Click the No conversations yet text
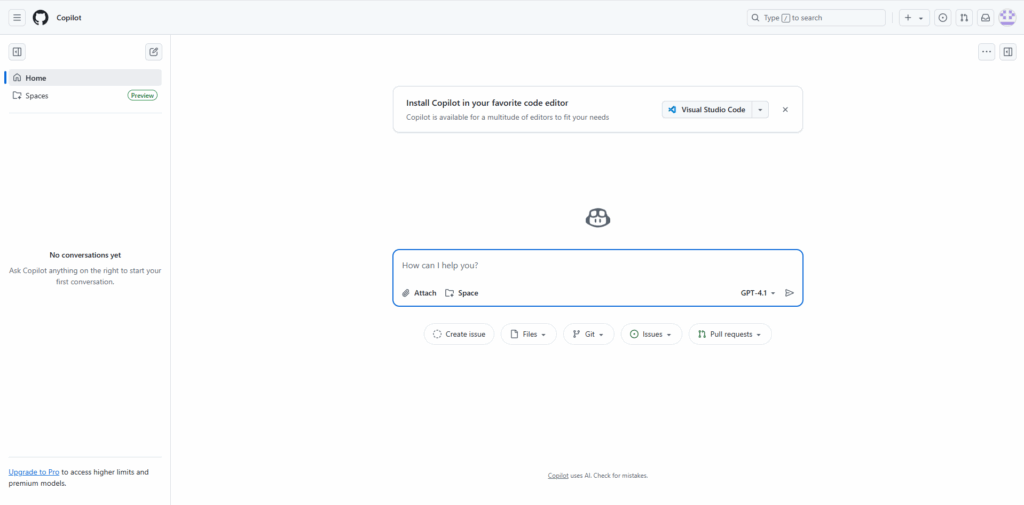 [85, 255]
